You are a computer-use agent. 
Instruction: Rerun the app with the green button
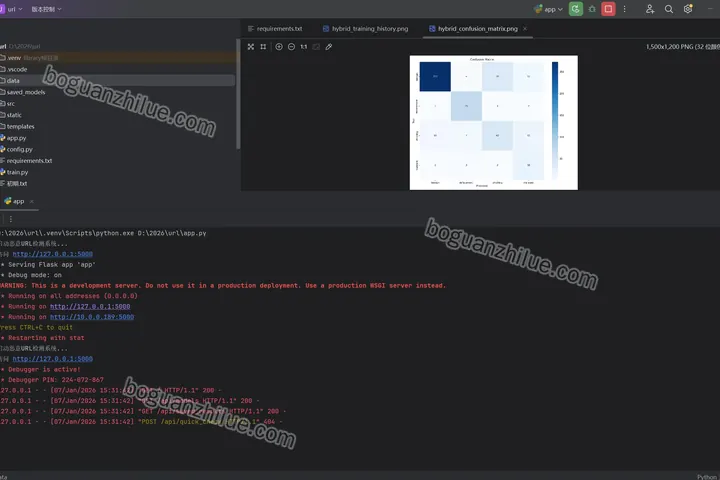click(x=576, y=9)
